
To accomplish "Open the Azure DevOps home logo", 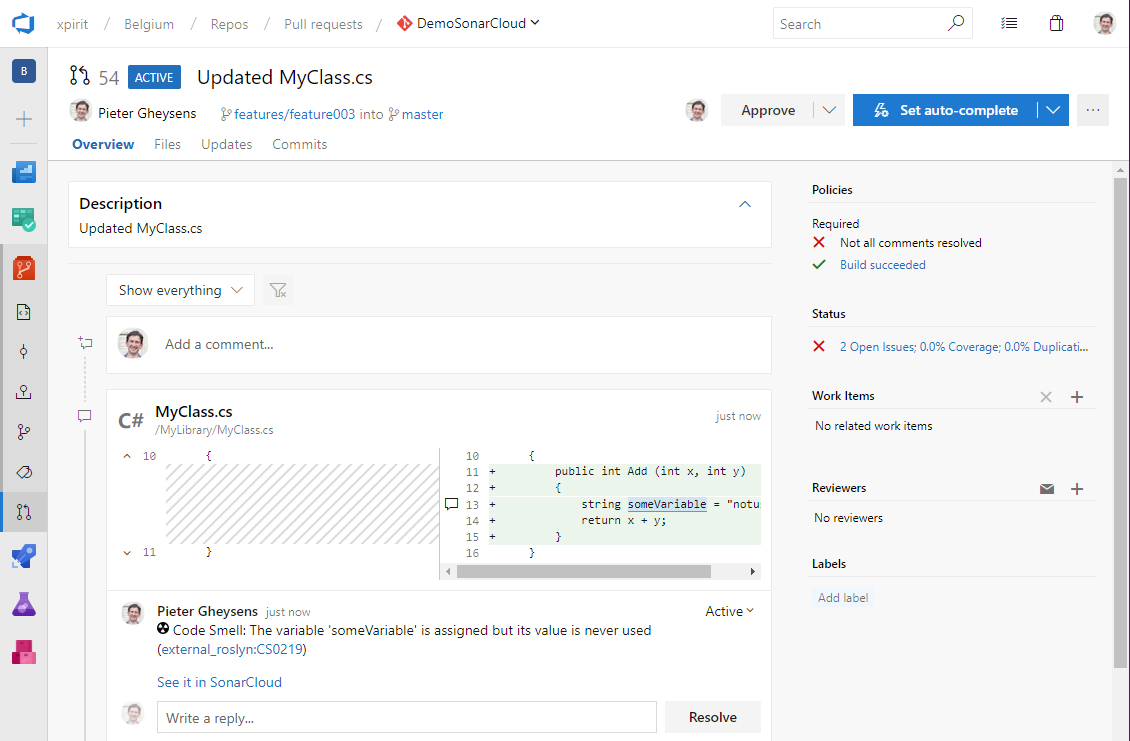I will pos(23,23).
